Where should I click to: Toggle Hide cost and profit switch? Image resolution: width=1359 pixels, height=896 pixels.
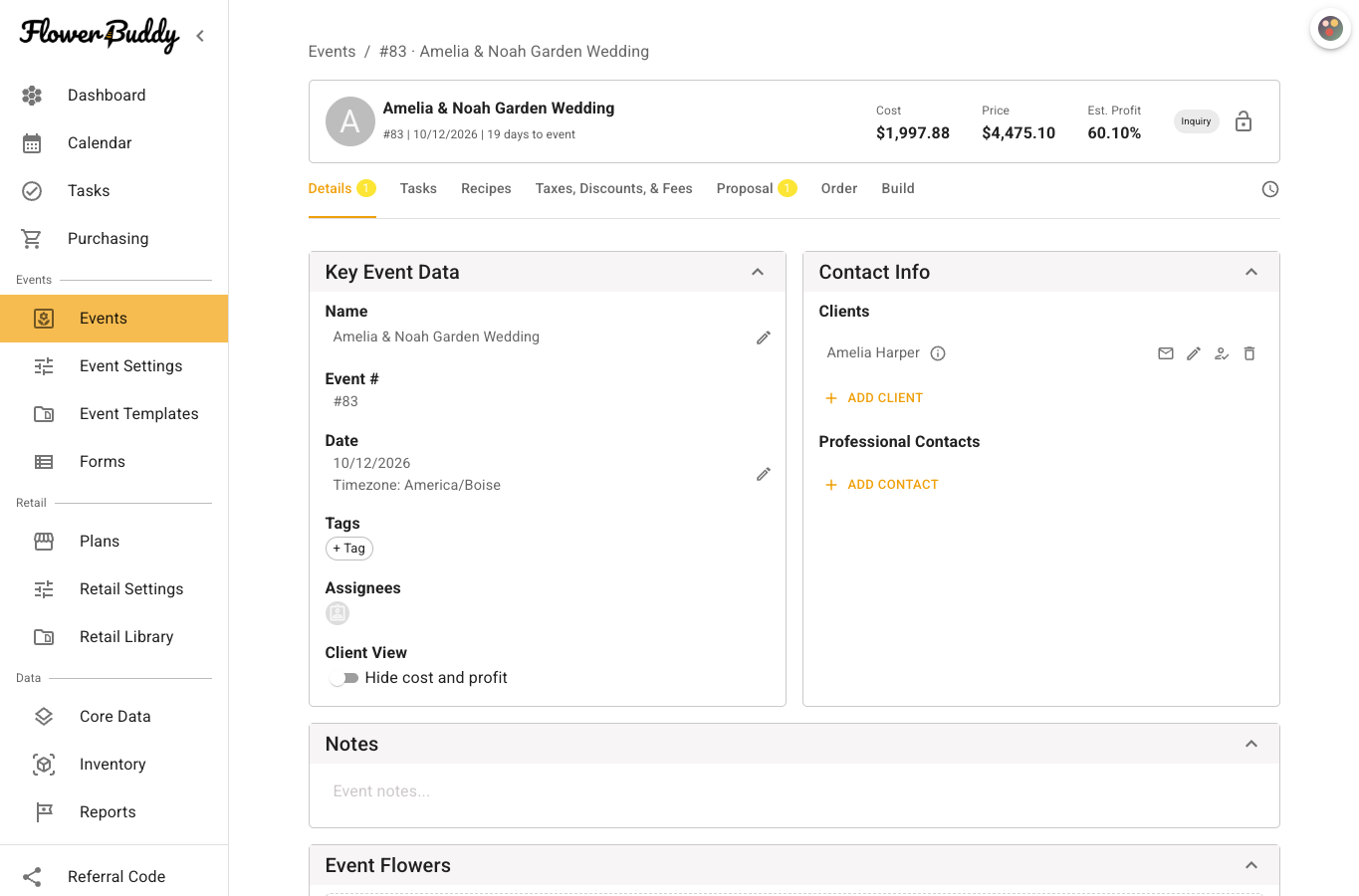click(x=343, y=678)
